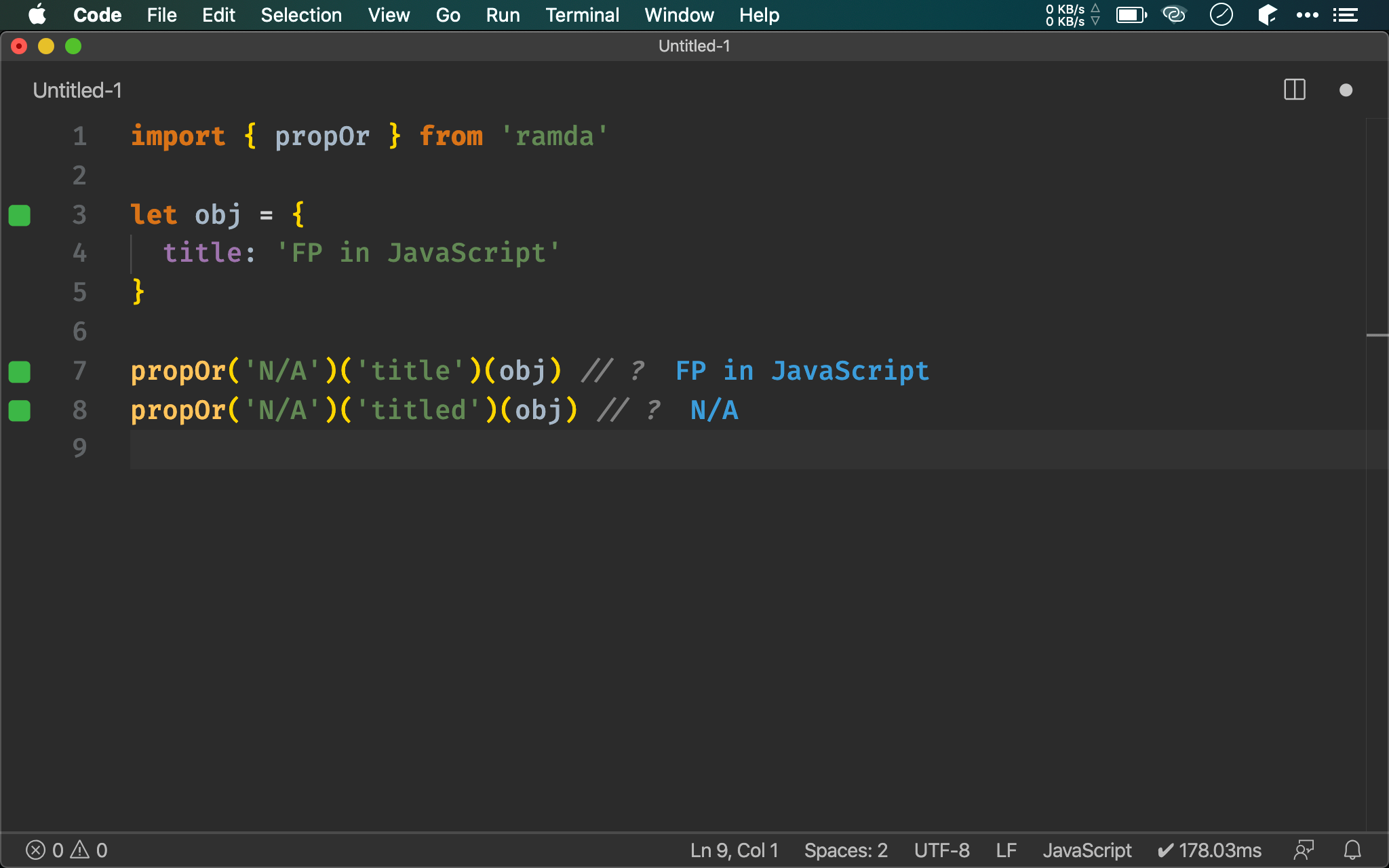The width and height of the screenshot is (1389, 868).
Task: Click Ln 9, Col 1 go to line
Action: click(x=734, y=850)
